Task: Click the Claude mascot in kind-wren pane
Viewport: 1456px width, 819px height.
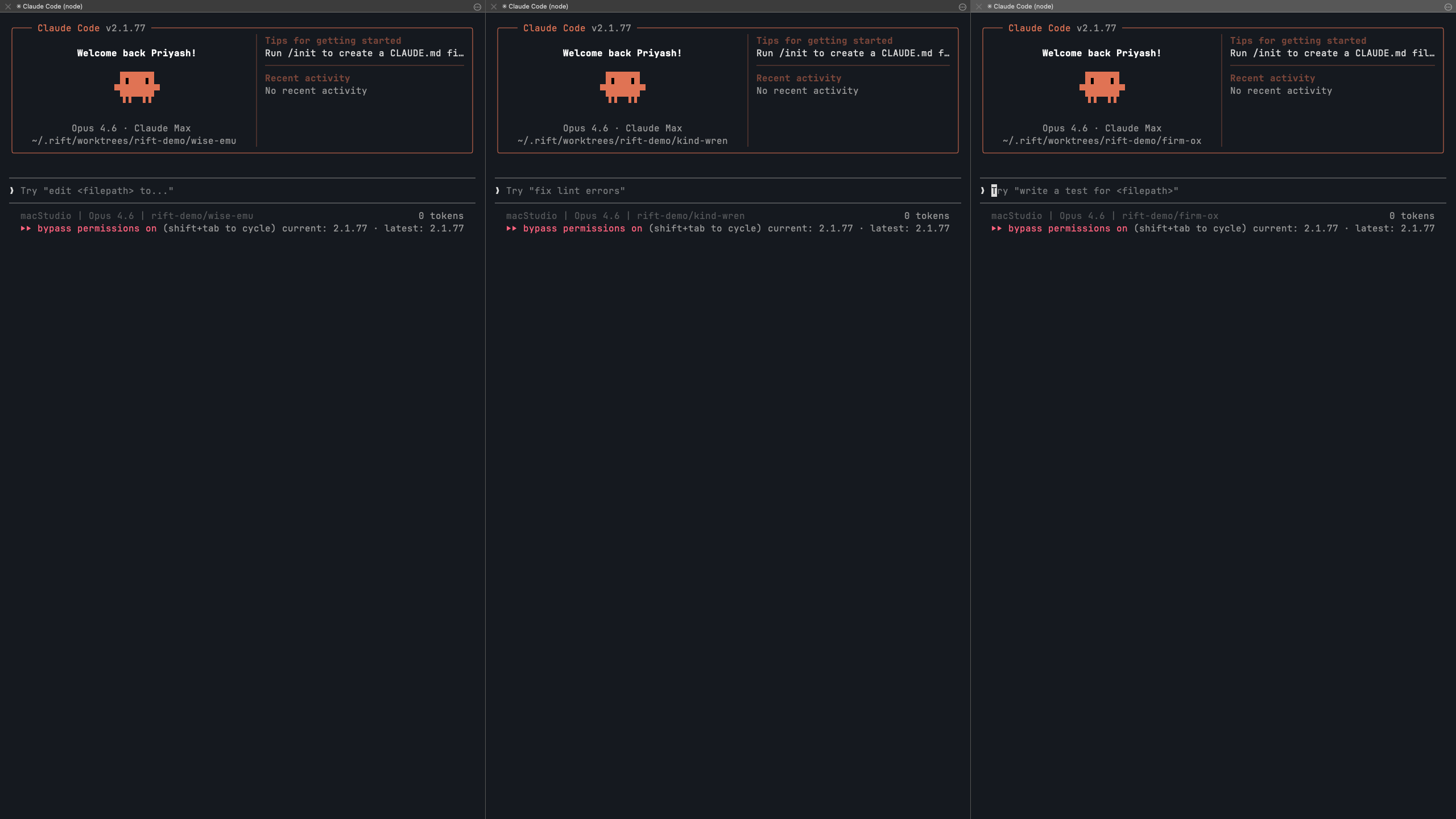Action: coord(623,86)
